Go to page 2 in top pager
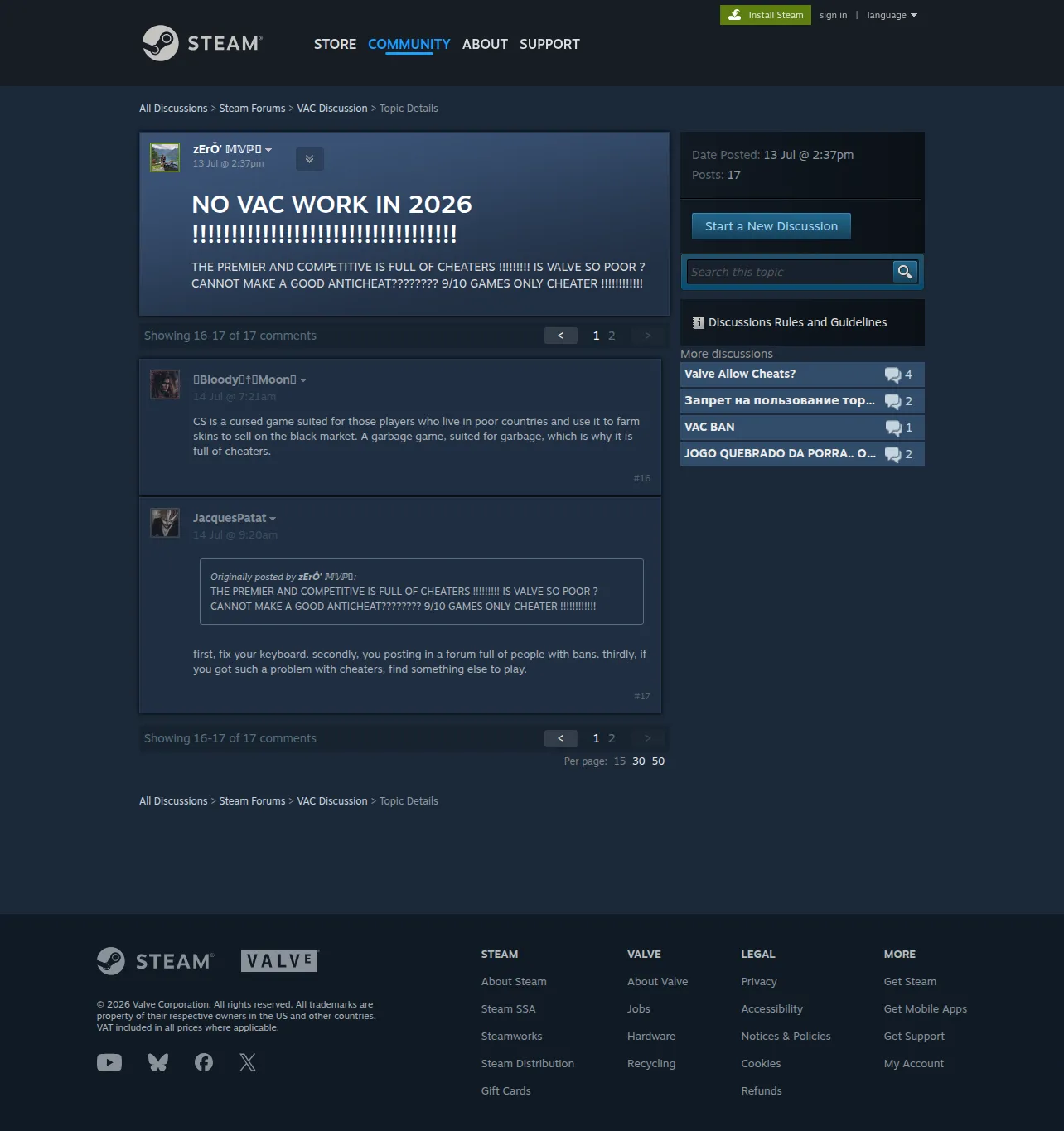Viewport: 1064px width, 1131px height. pos(612,336)
